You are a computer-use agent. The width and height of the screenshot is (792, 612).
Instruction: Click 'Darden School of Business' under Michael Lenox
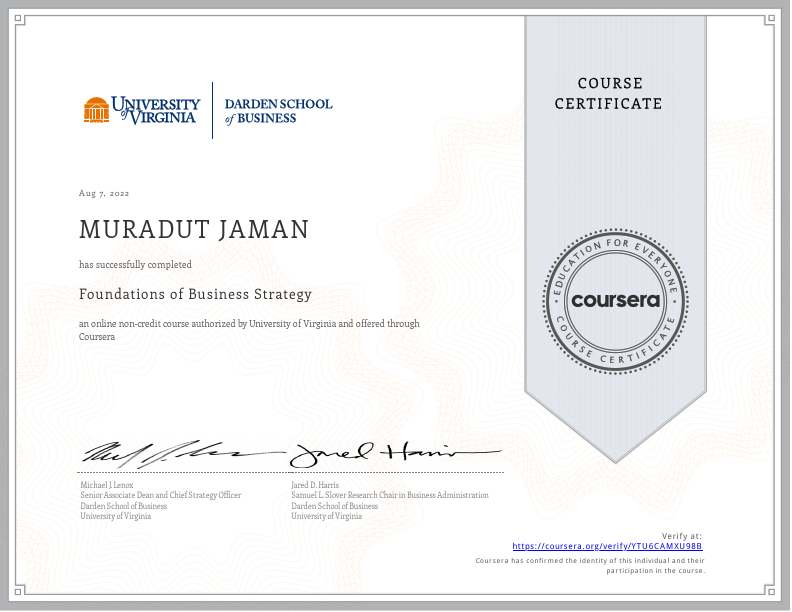click(124, 506)
